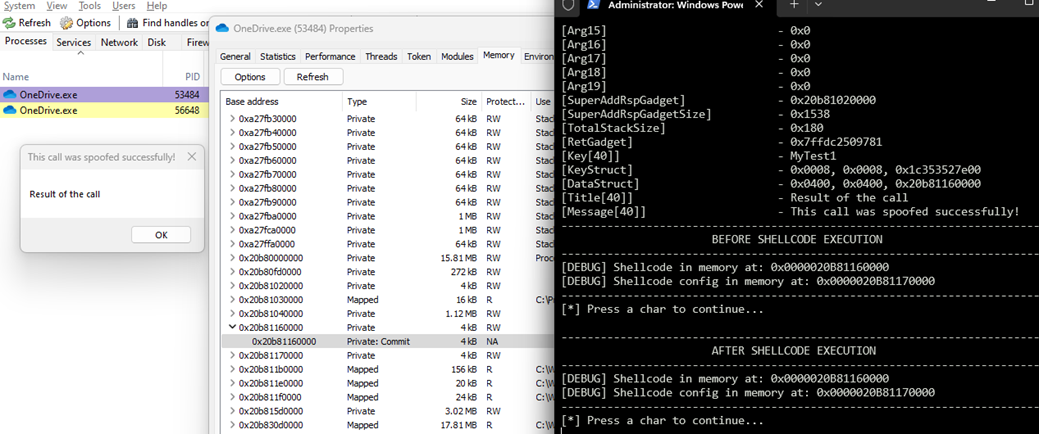Open General tab in Properties
This screenshot has height=434, width=1039.
tap(235, 56)
